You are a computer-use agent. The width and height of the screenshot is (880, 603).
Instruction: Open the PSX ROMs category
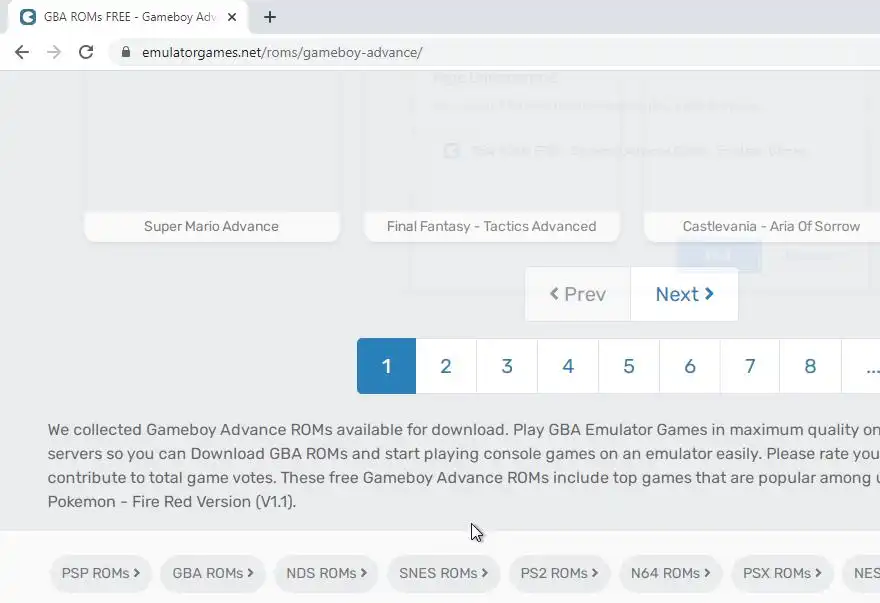[x=782, y=573]
